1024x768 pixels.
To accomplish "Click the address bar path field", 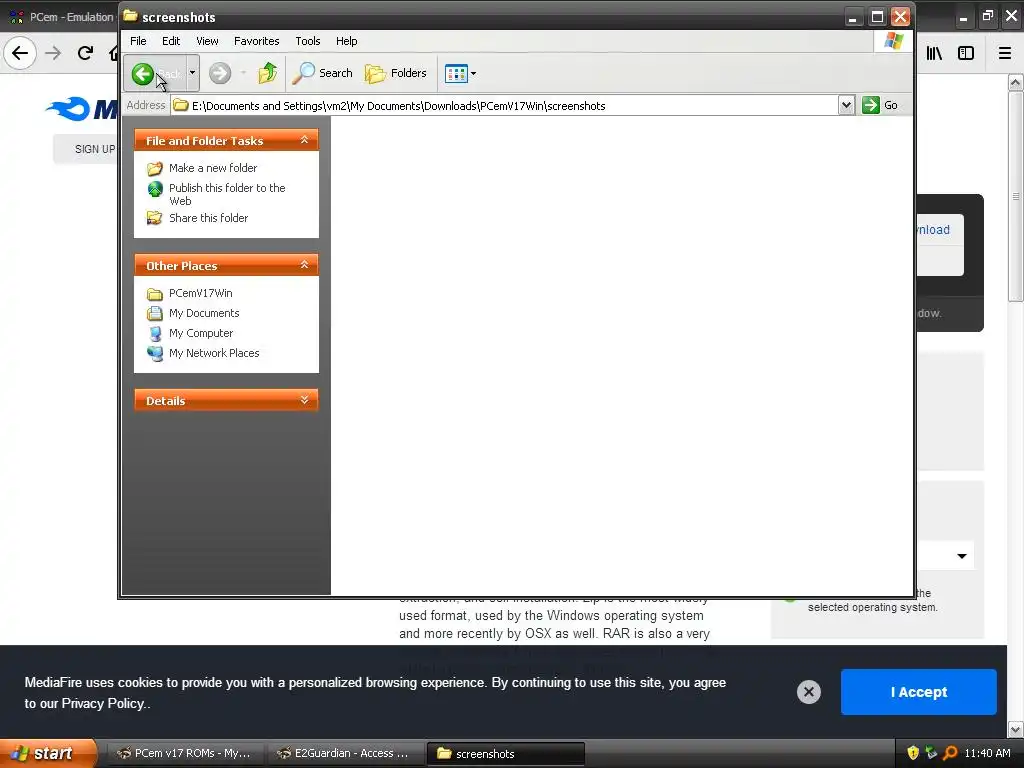I will (x=504, y=106).
